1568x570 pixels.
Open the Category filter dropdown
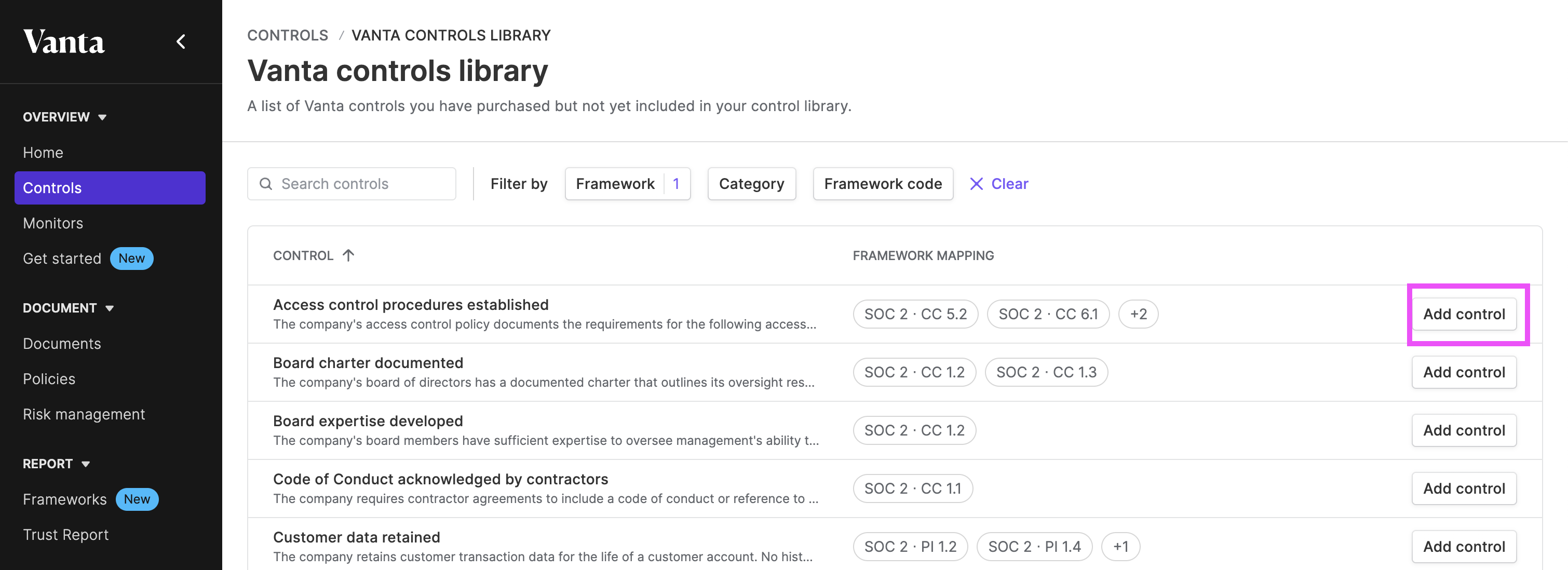point(751,184)
